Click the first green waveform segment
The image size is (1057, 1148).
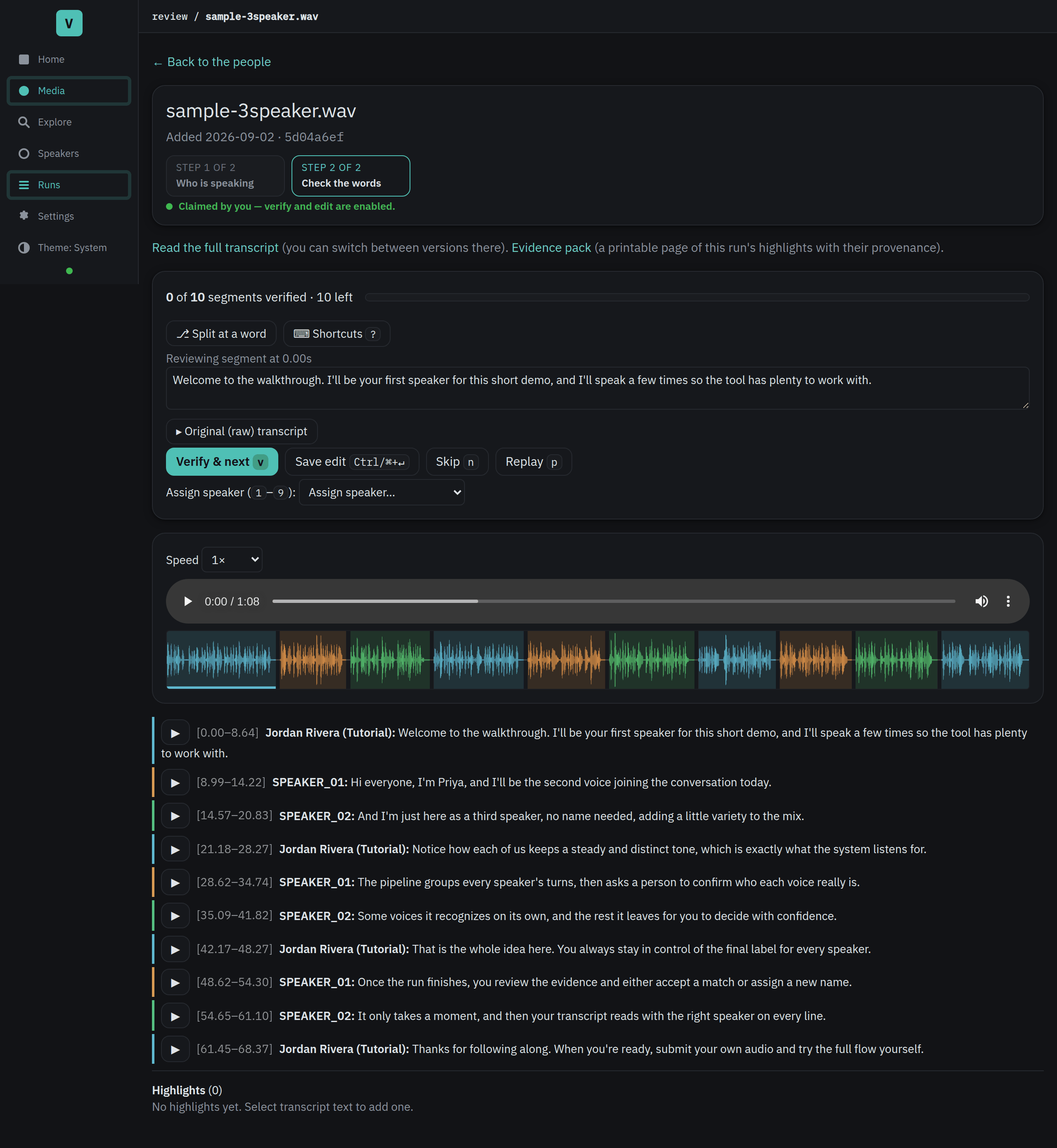389,660
